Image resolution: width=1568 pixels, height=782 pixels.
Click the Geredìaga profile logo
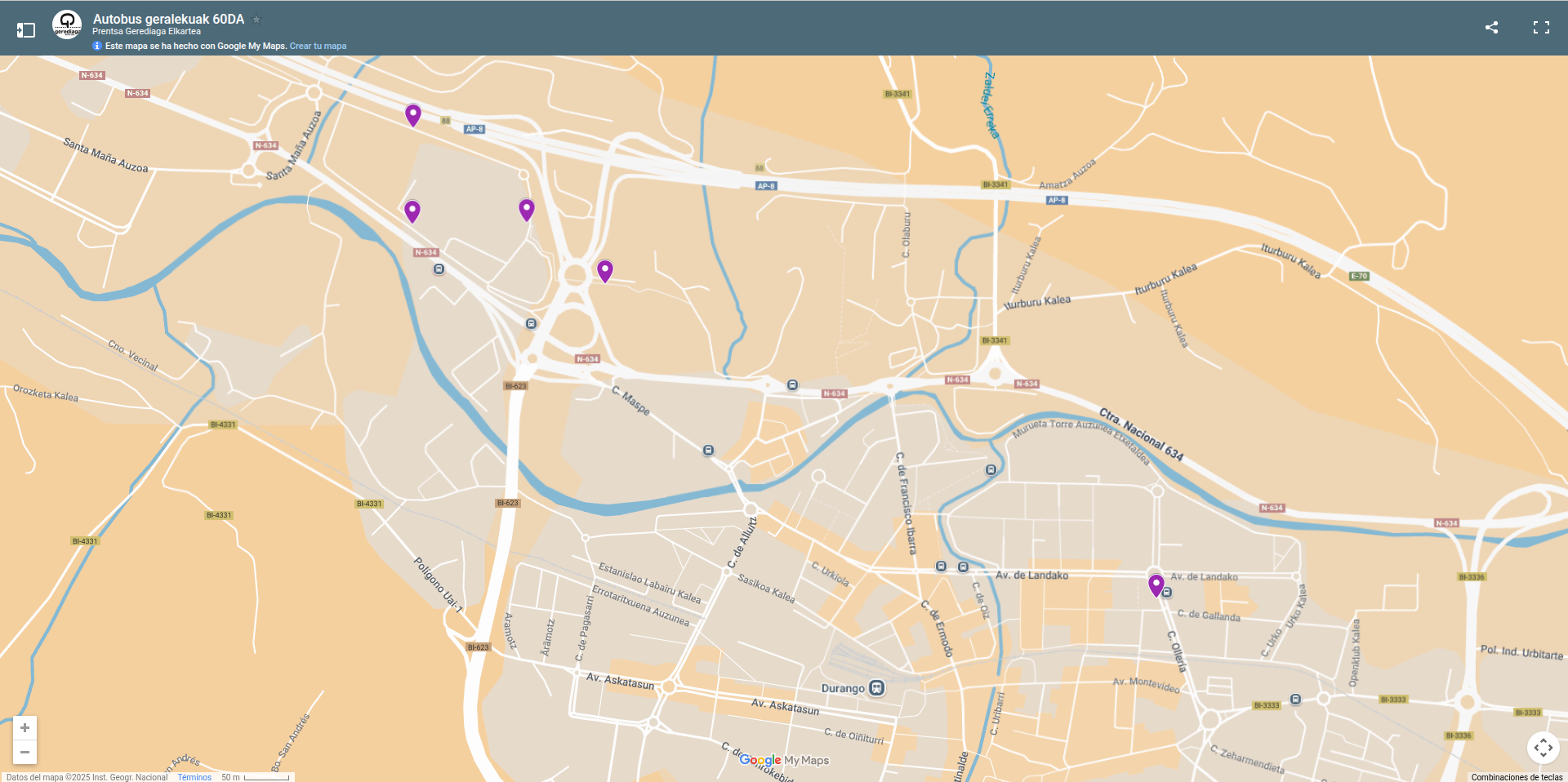[x=67, y=24]
